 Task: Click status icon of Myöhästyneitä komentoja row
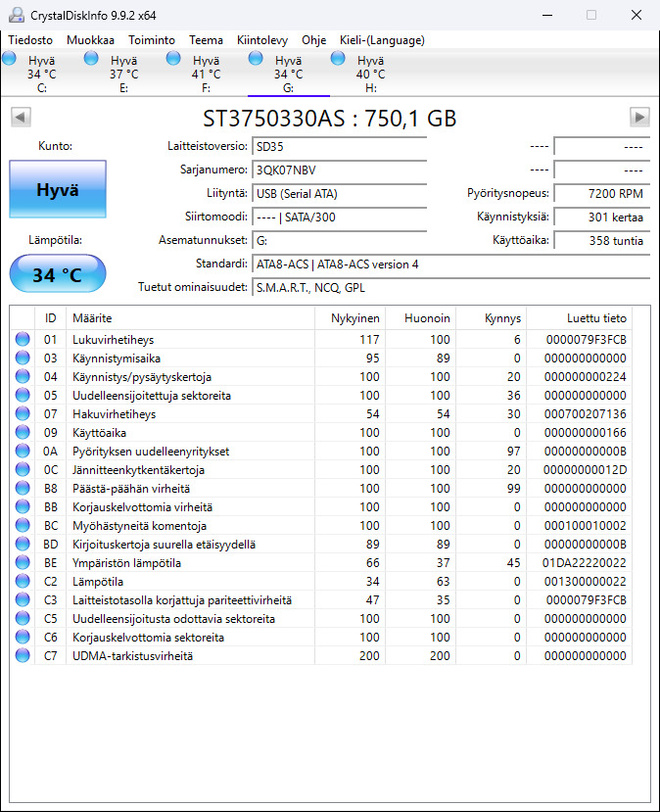[23, 525]
